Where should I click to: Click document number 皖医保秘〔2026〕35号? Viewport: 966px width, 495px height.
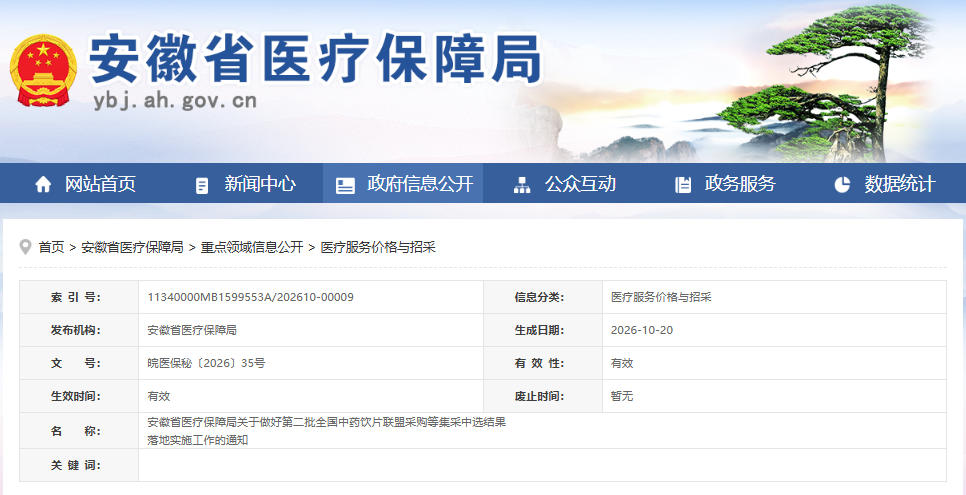tap(206, 363)
